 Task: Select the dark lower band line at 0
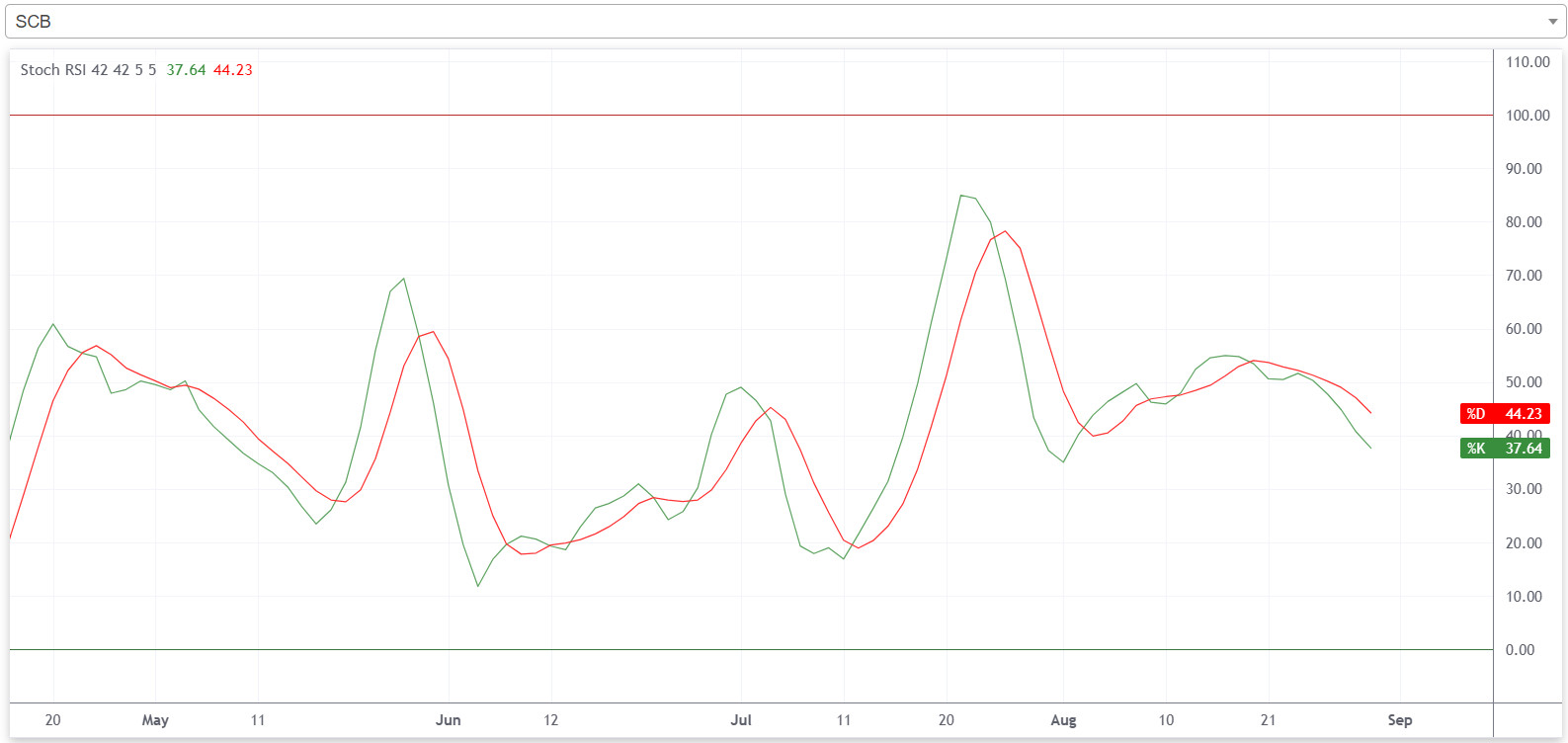[x=692, y=650]
